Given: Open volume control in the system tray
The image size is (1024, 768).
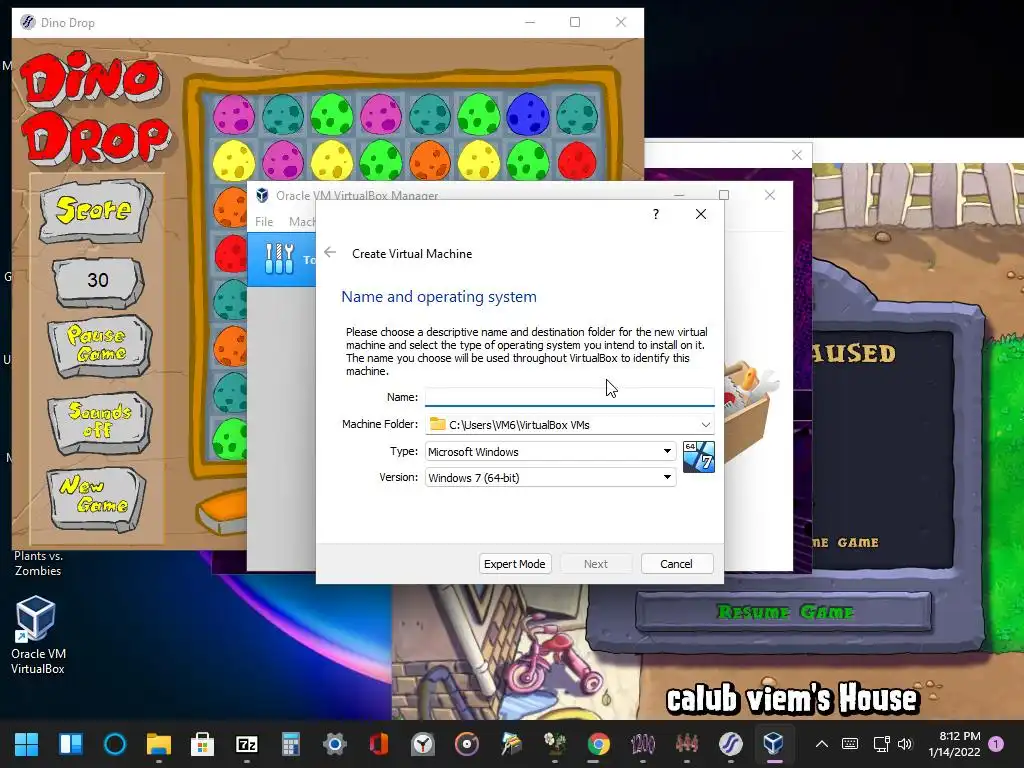Looking at the screenshot, I should pyautogui.click(x=904, y=744).
